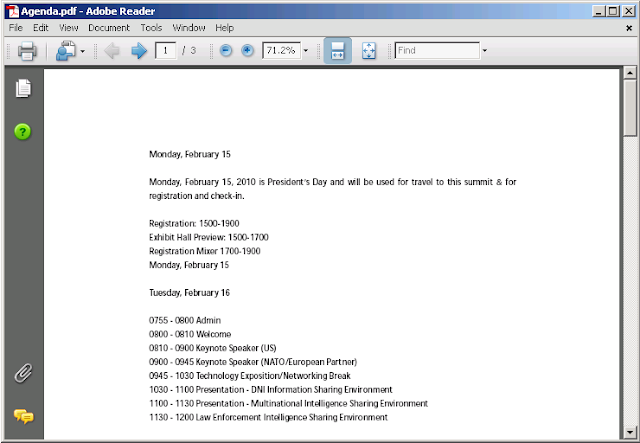Click 'Registration Mixer 1700-1900' line
The width and height of the screenshot is (640, 443).
point(204,251)
